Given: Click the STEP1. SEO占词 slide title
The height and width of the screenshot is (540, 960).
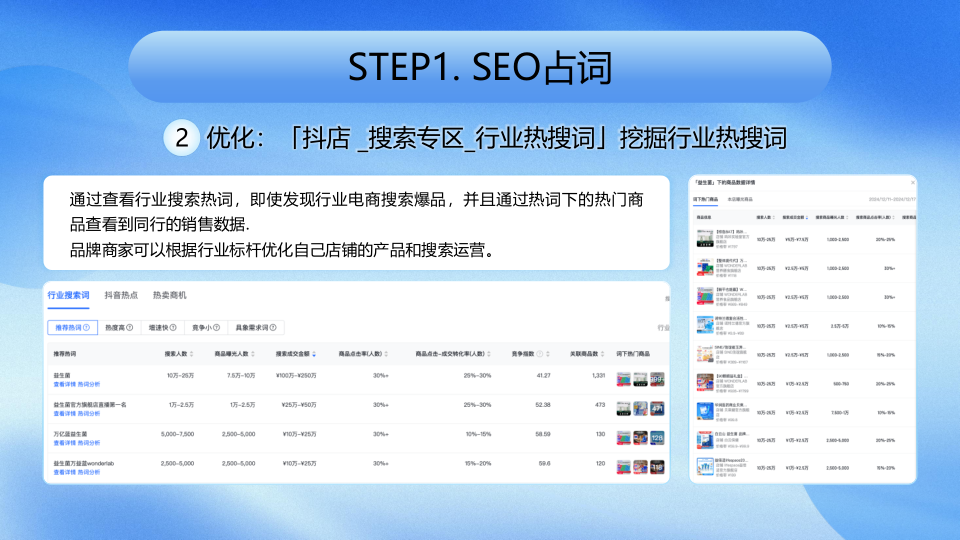Looking at the screenshot, I should click(x=480, y=67).
